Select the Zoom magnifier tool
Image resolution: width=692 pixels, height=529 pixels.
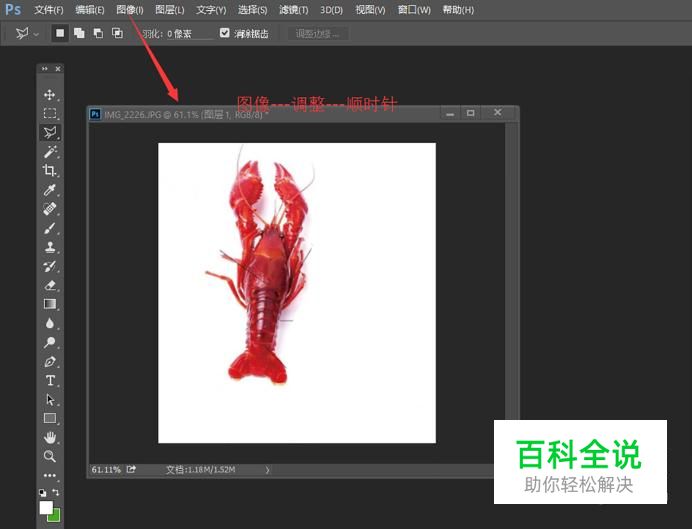click(x=50, y=456)
